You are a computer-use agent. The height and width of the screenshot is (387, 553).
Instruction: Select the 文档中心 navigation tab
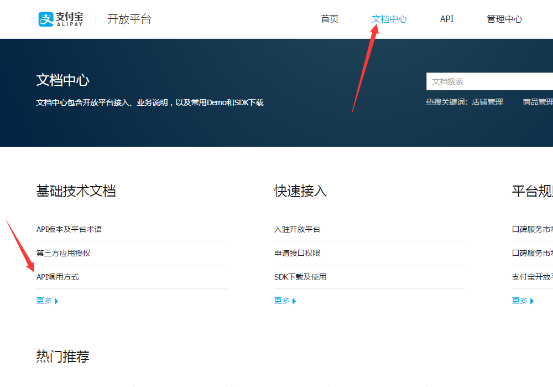click(x=389, y=19)
